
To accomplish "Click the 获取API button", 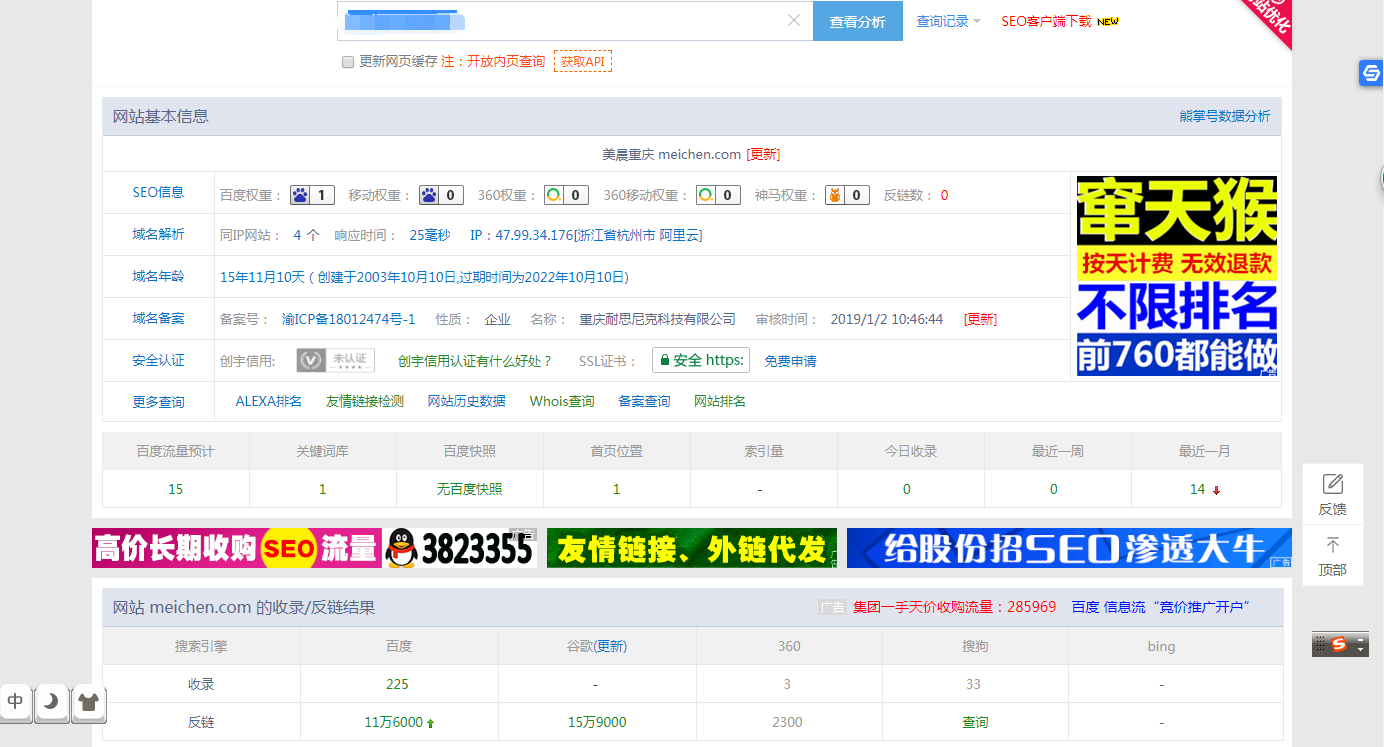I will (583, 61).
